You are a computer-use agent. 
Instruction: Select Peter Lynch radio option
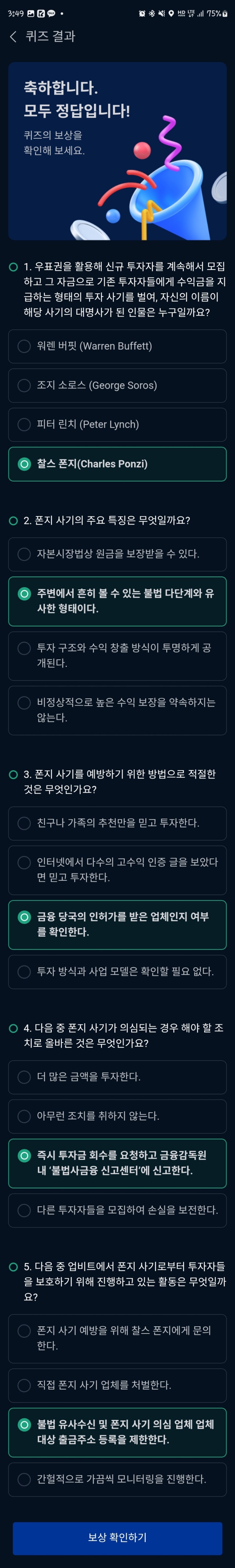coord(117,424)
